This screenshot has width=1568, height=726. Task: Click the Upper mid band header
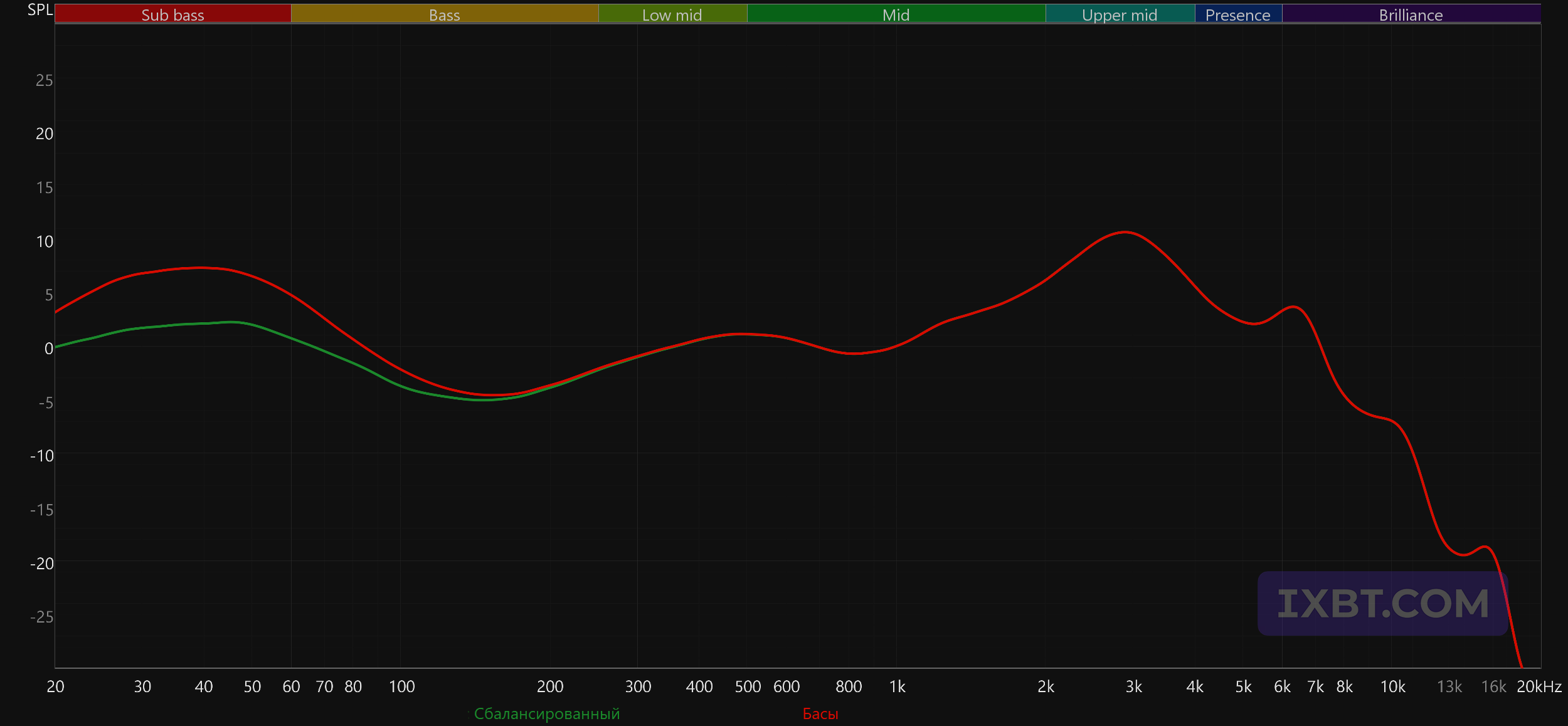pos(1120,14)
